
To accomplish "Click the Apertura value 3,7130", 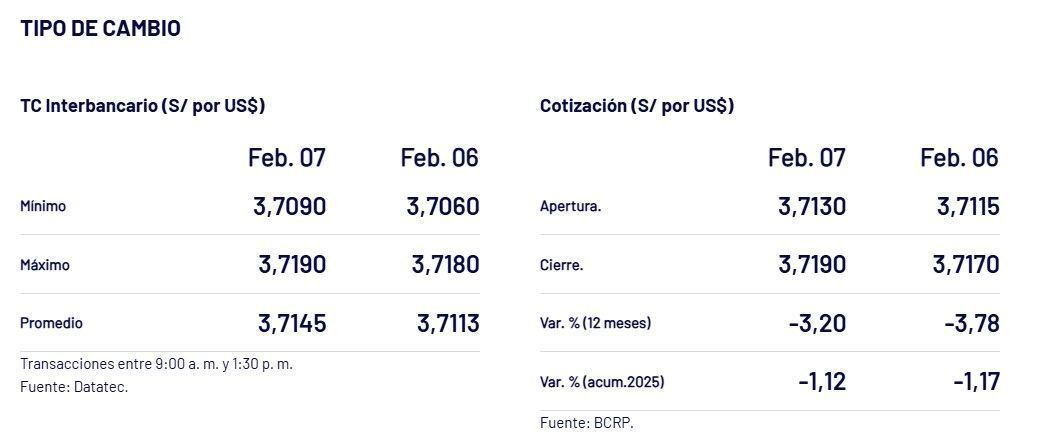I will pyautogui.click(x=812, y=207).
